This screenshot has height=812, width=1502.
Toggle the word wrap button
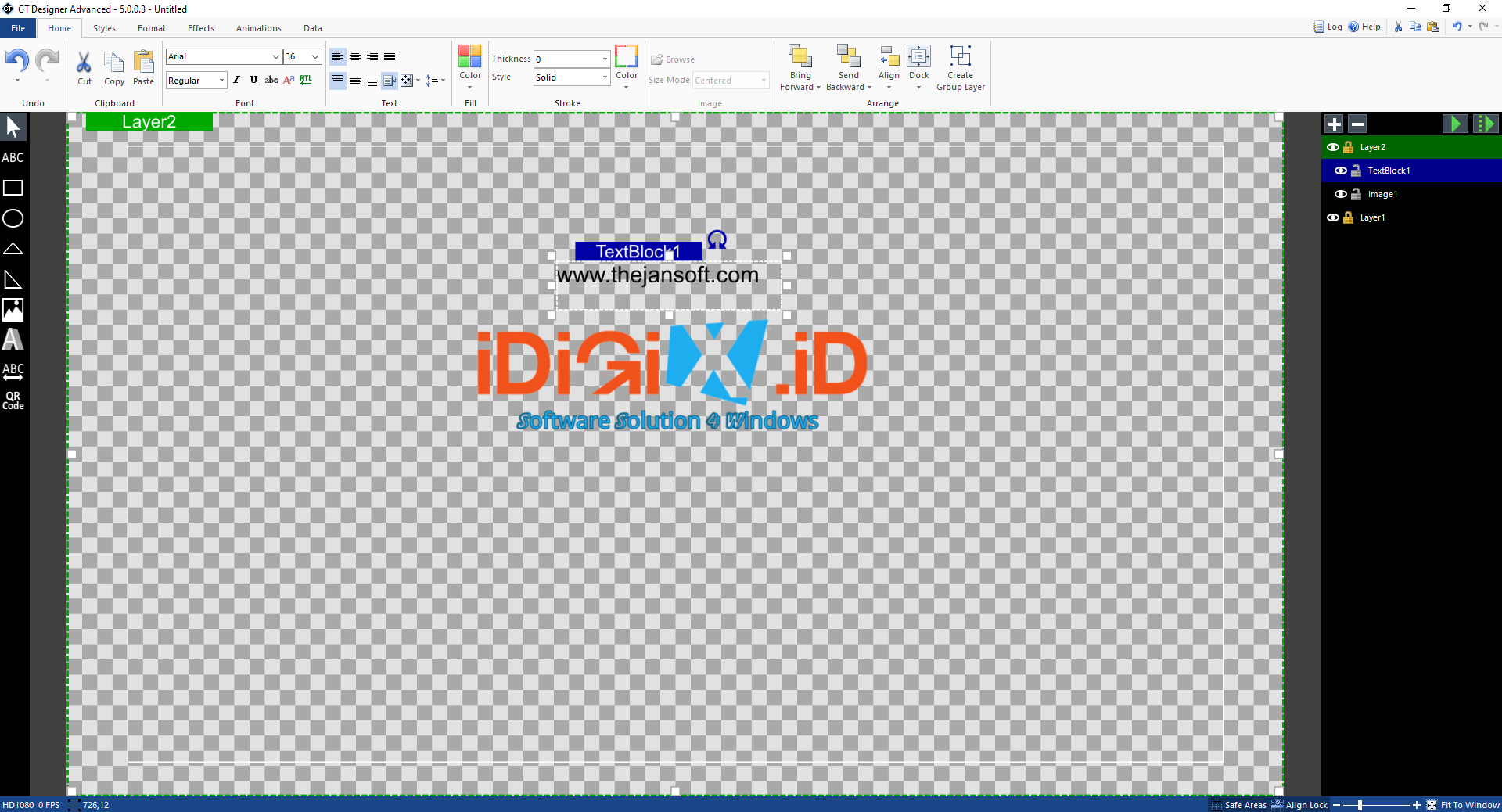coord(390,81)
